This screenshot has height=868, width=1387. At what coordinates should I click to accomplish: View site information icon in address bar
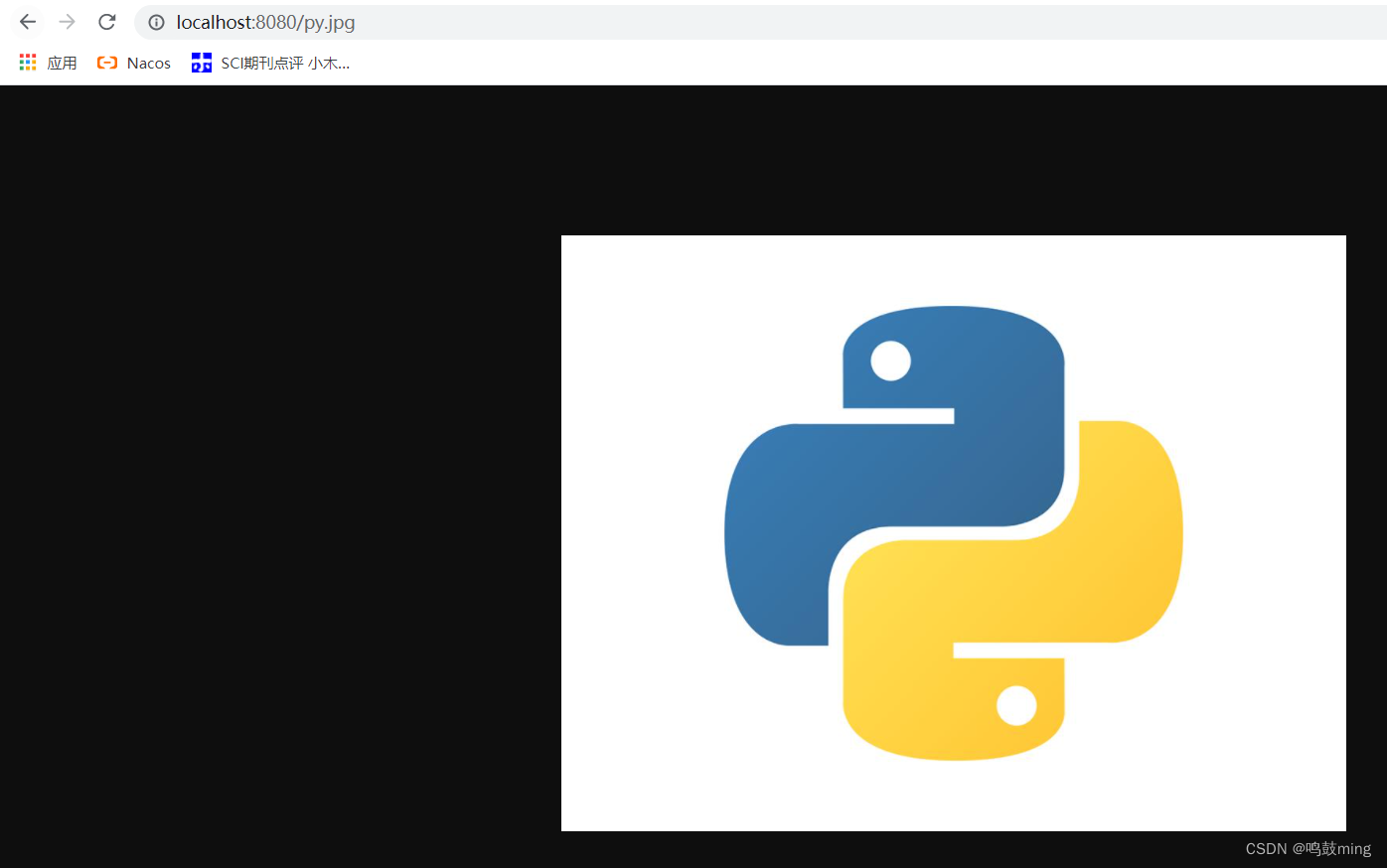(156, 22)
